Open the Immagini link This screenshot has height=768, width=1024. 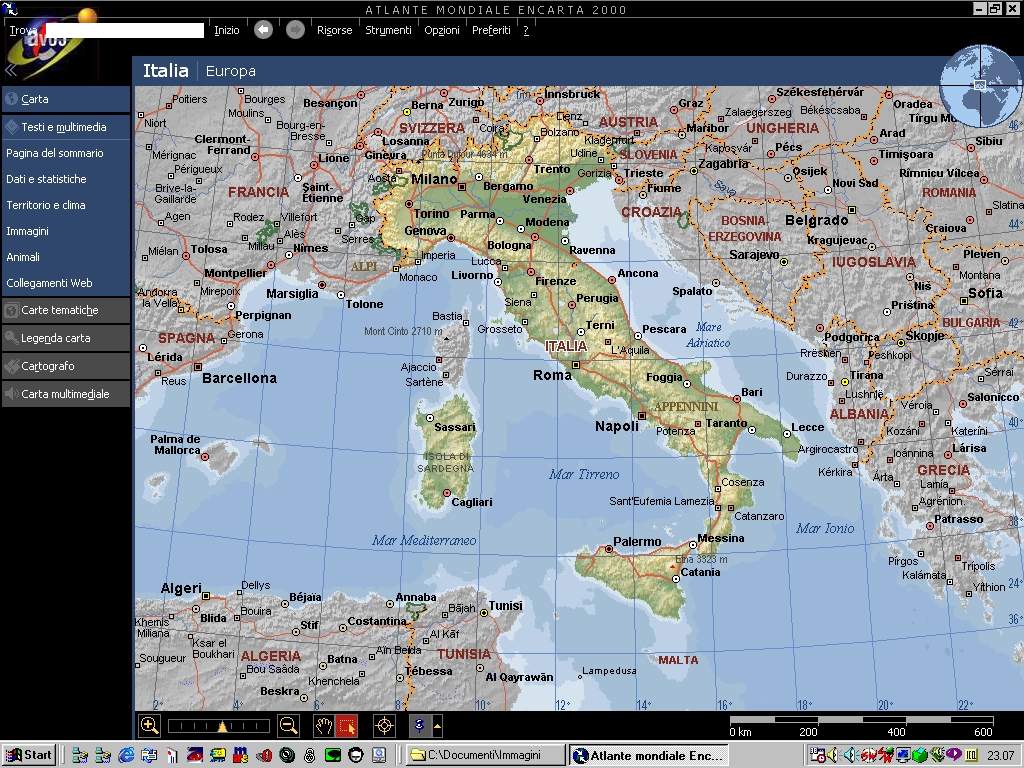click(27, 231)
